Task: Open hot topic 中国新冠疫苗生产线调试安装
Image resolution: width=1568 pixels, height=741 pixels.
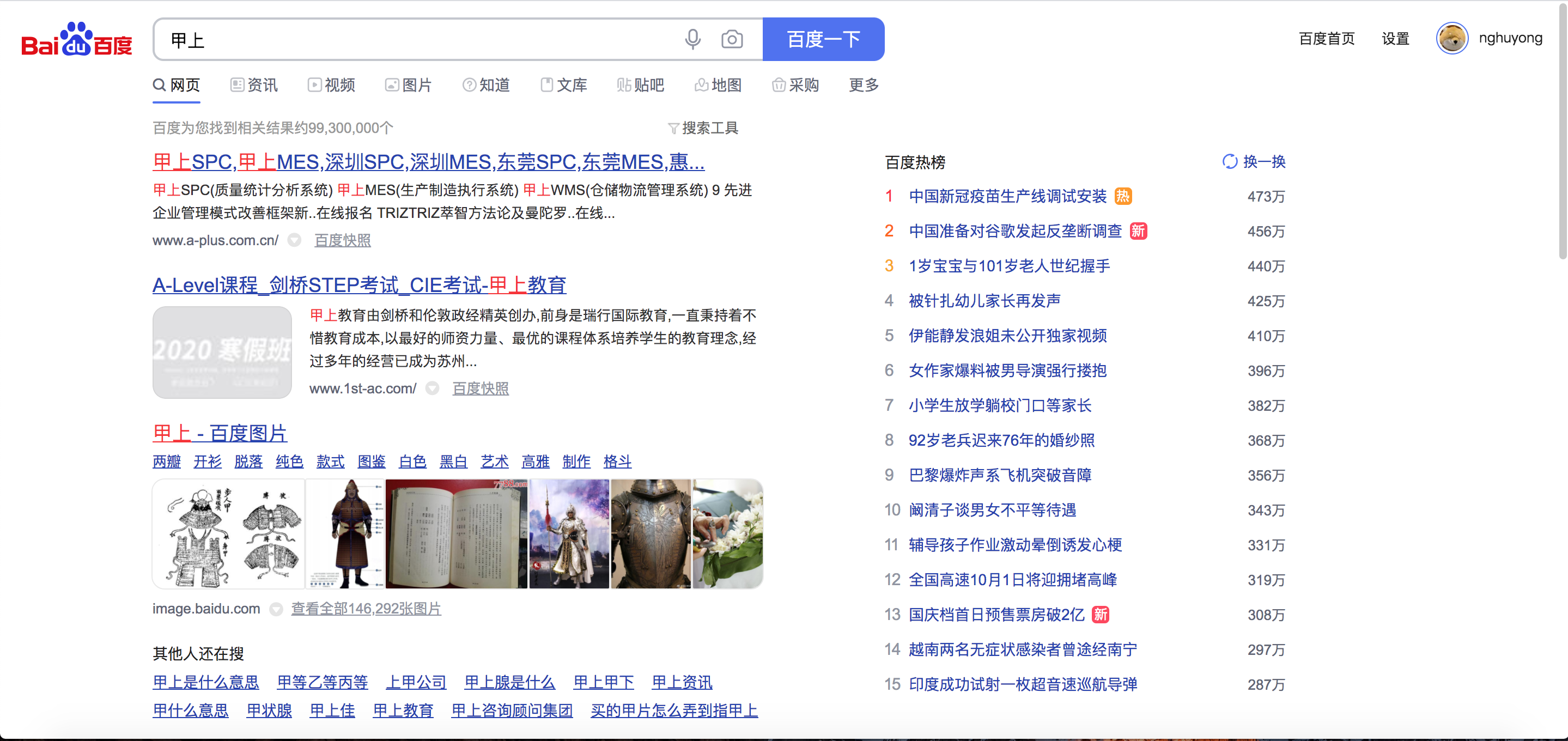Action: [x=1007, y=197]
